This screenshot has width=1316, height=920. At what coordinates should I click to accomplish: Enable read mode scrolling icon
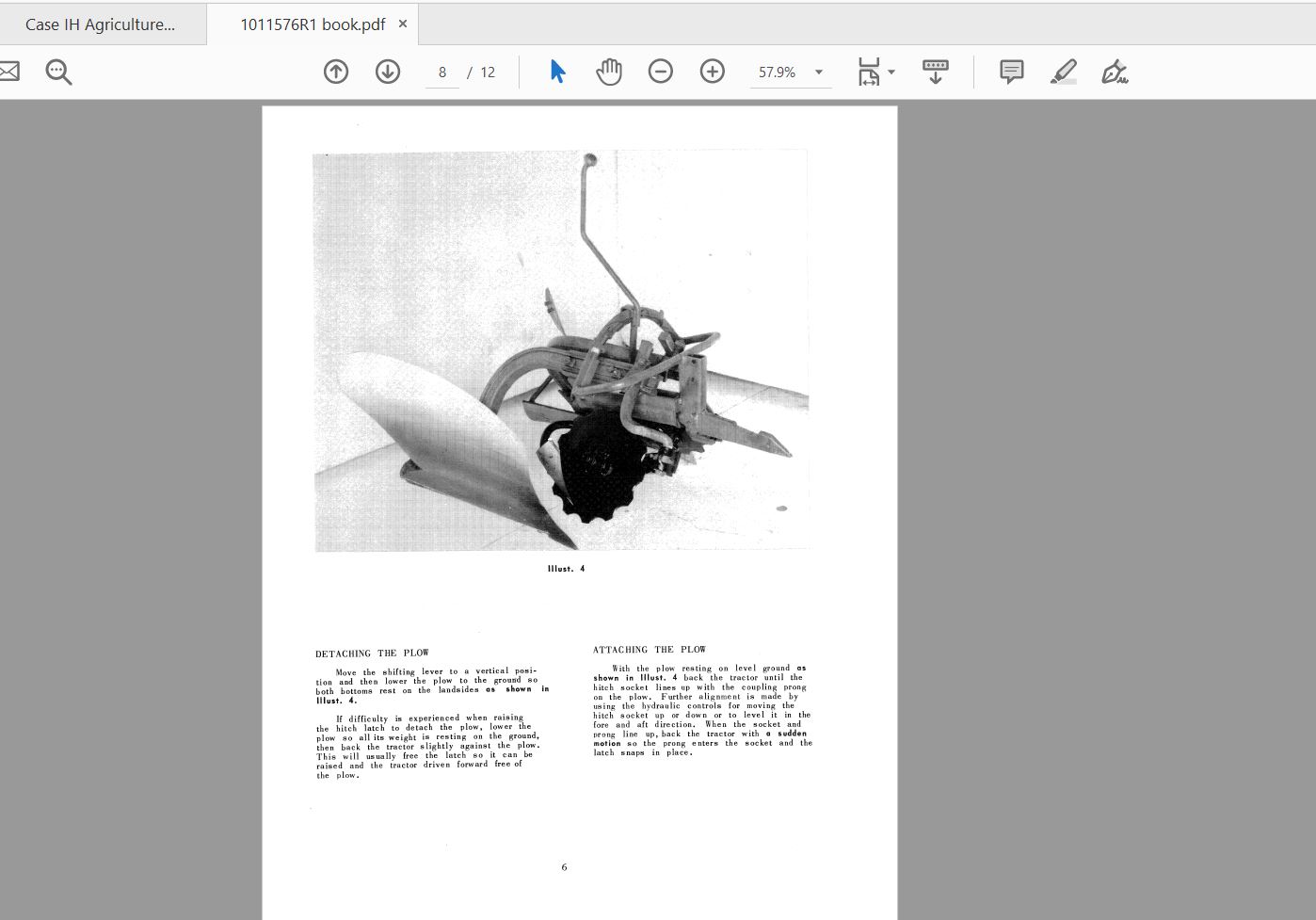click(935, 72)
